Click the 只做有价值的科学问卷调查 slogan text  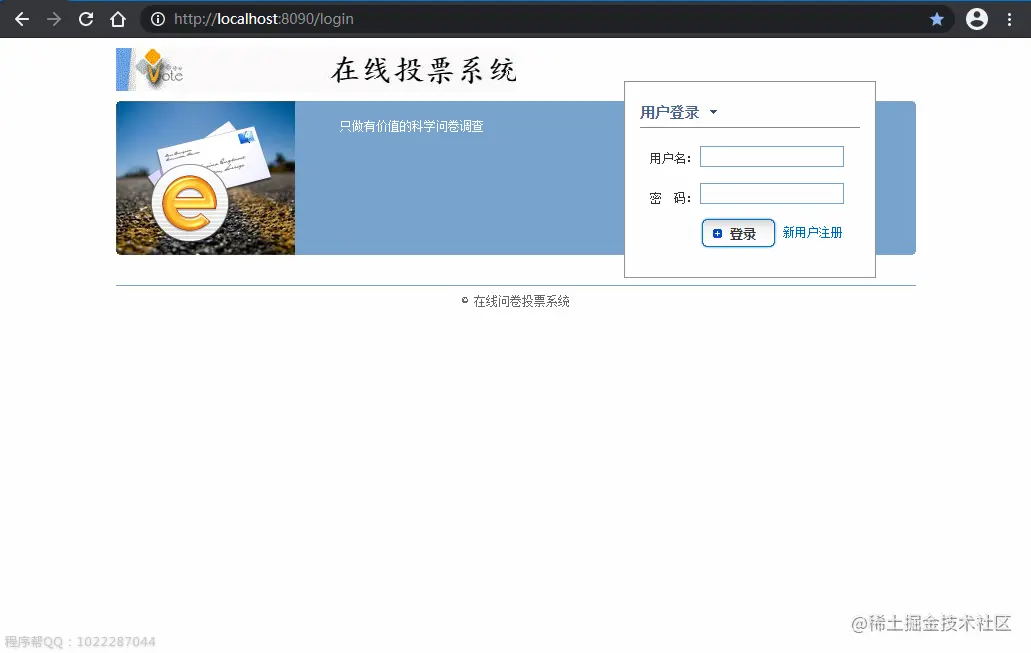pyautogui.click(x=409, y=126)
